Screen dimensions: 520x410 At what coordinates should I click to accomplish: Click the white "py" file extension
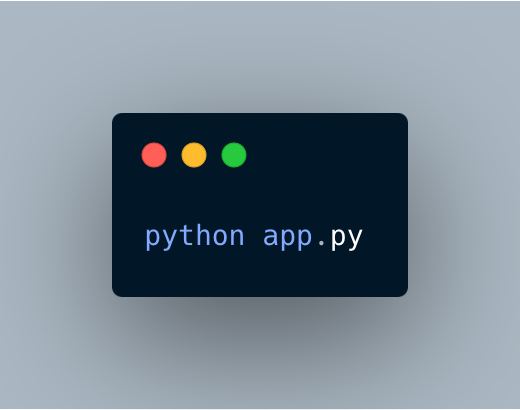[346, 238]
